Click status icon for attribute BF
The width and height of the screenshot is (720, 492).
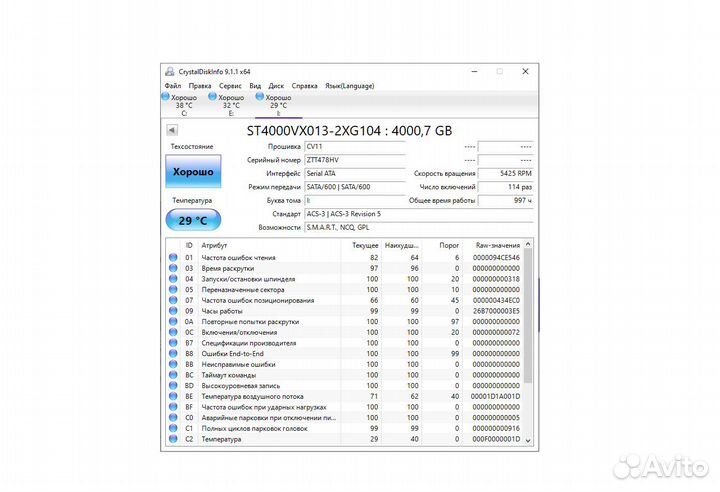click(173, 407)
